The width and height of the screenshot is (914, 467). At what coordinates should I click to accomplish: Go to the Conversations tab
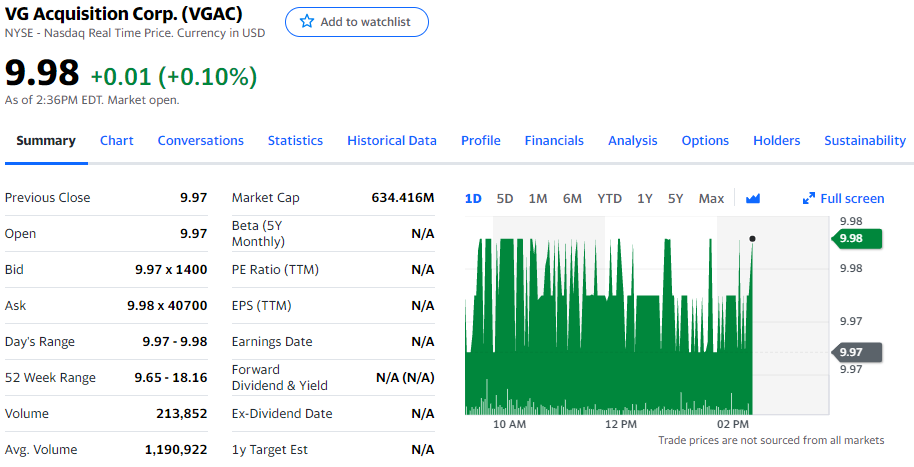pos(201,141)
